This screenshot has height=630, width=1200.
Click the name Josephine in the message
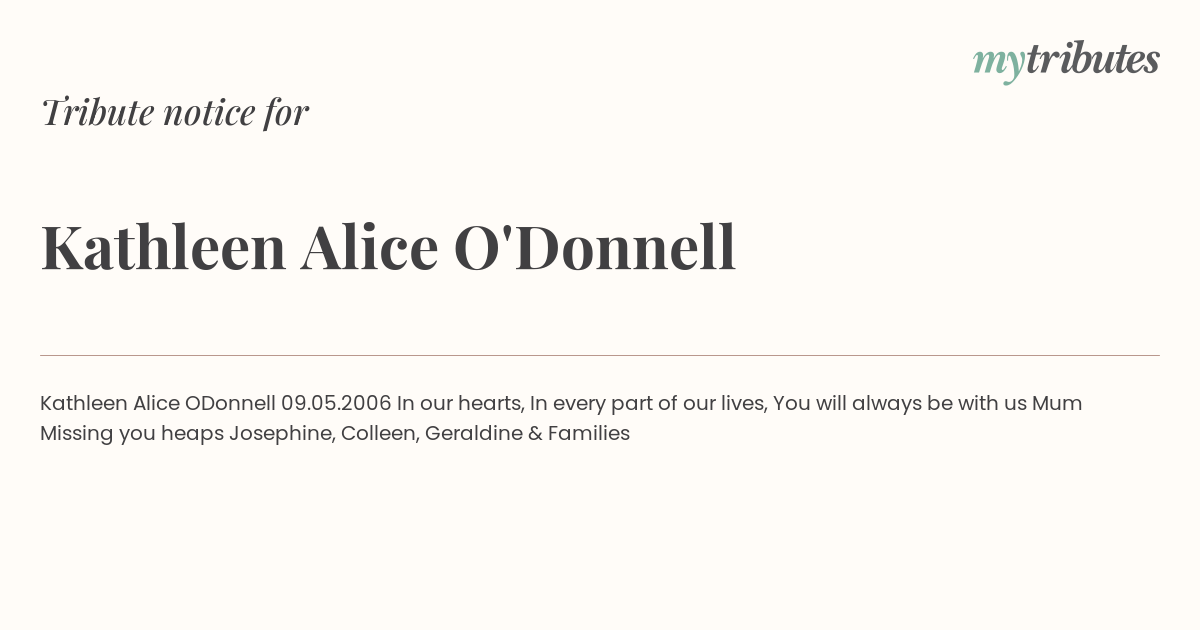pyautogui.click(x=282, y=434)
